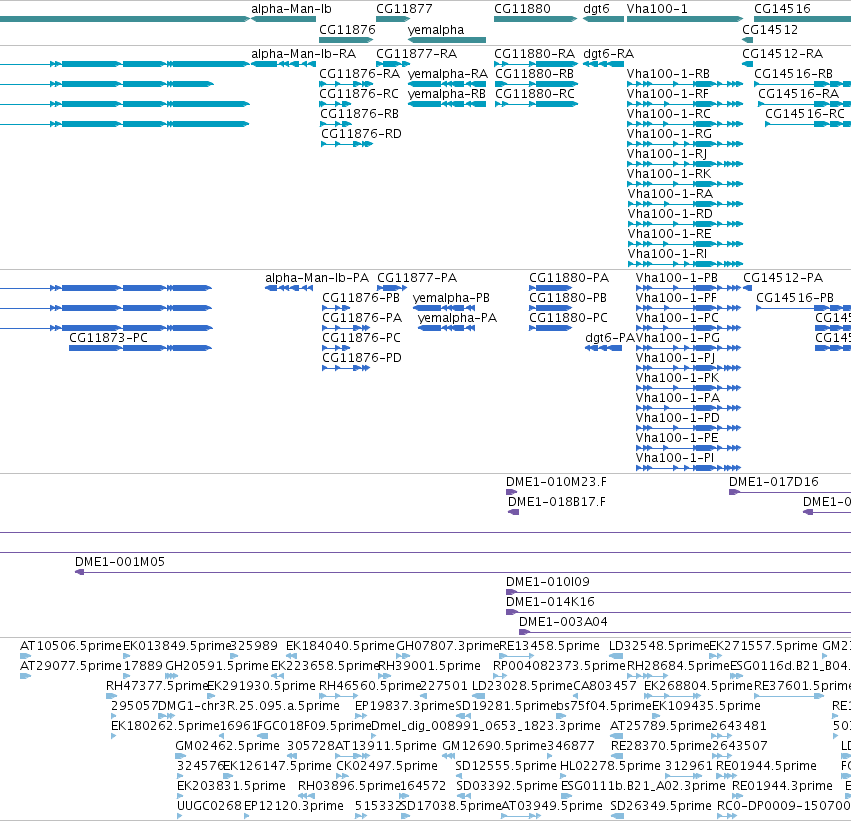Click CDS yemalpha-PA
This screenshot has height=821, width=851.
click(457, 319)
